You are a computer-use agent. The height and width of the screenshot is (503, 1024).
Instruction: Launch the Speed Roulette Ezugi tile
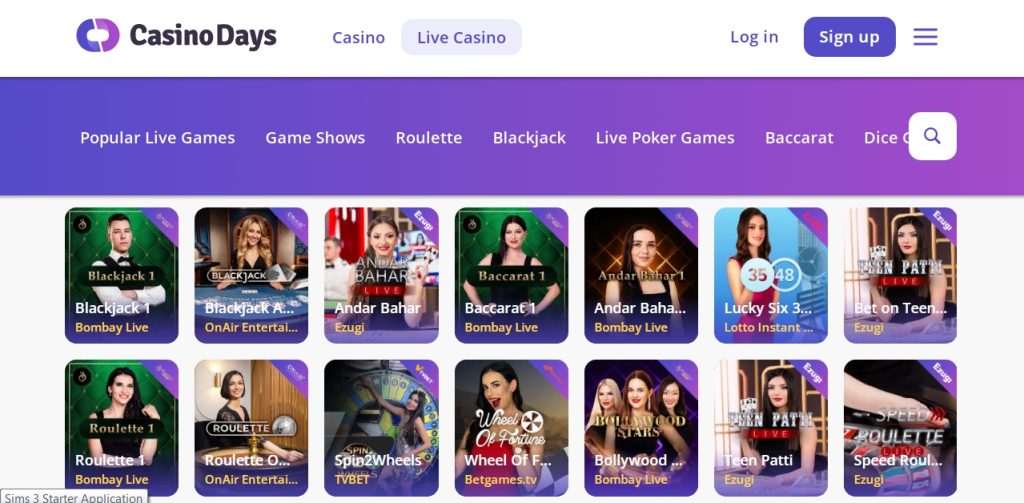click(x=900, y=428)
